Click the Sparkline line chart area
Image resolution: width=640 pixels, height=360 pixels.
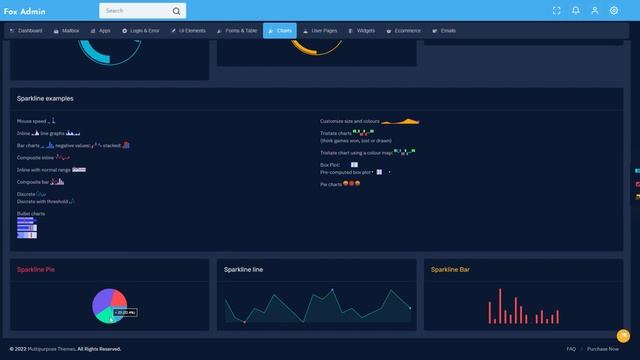pos(318,306)
